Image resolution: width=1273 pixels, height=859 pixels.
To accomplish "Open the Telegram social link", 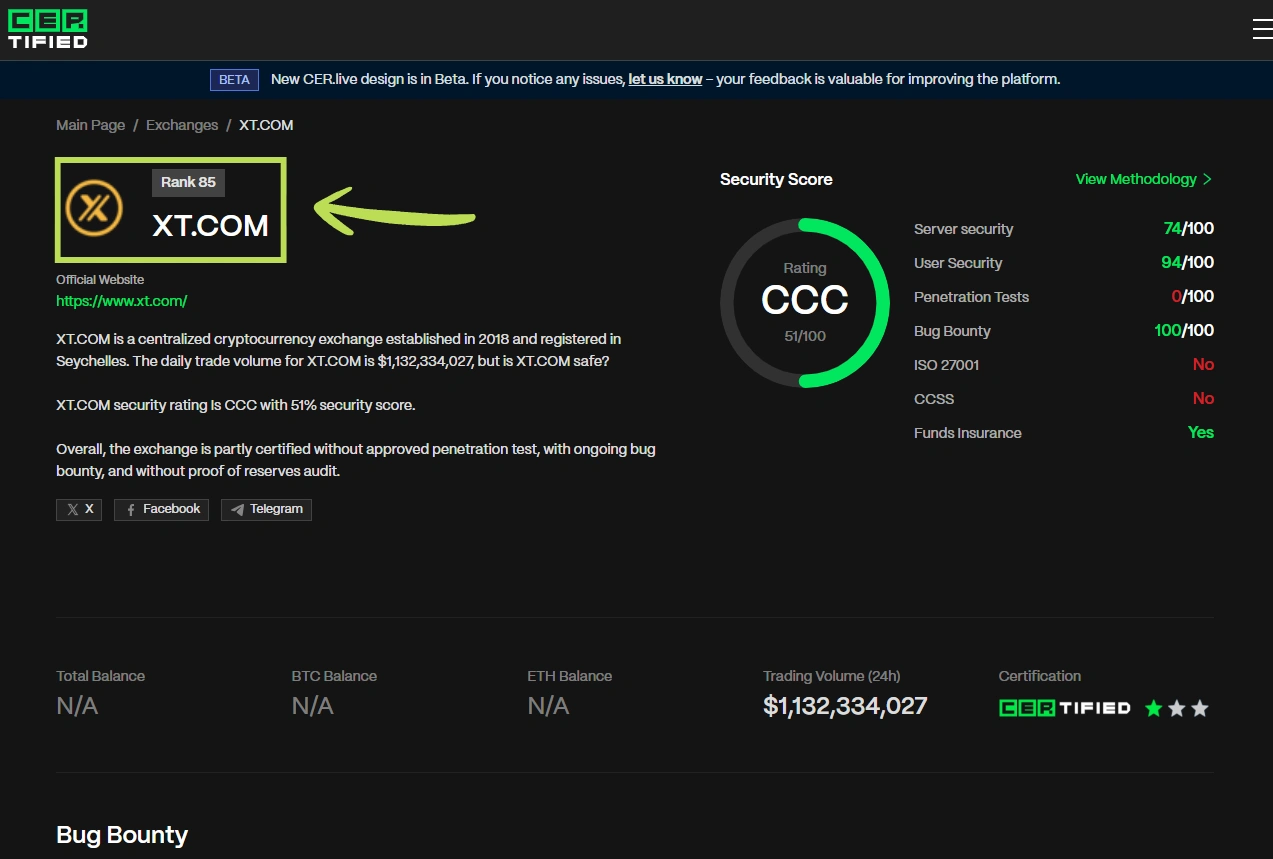I will tap(266, 509).
